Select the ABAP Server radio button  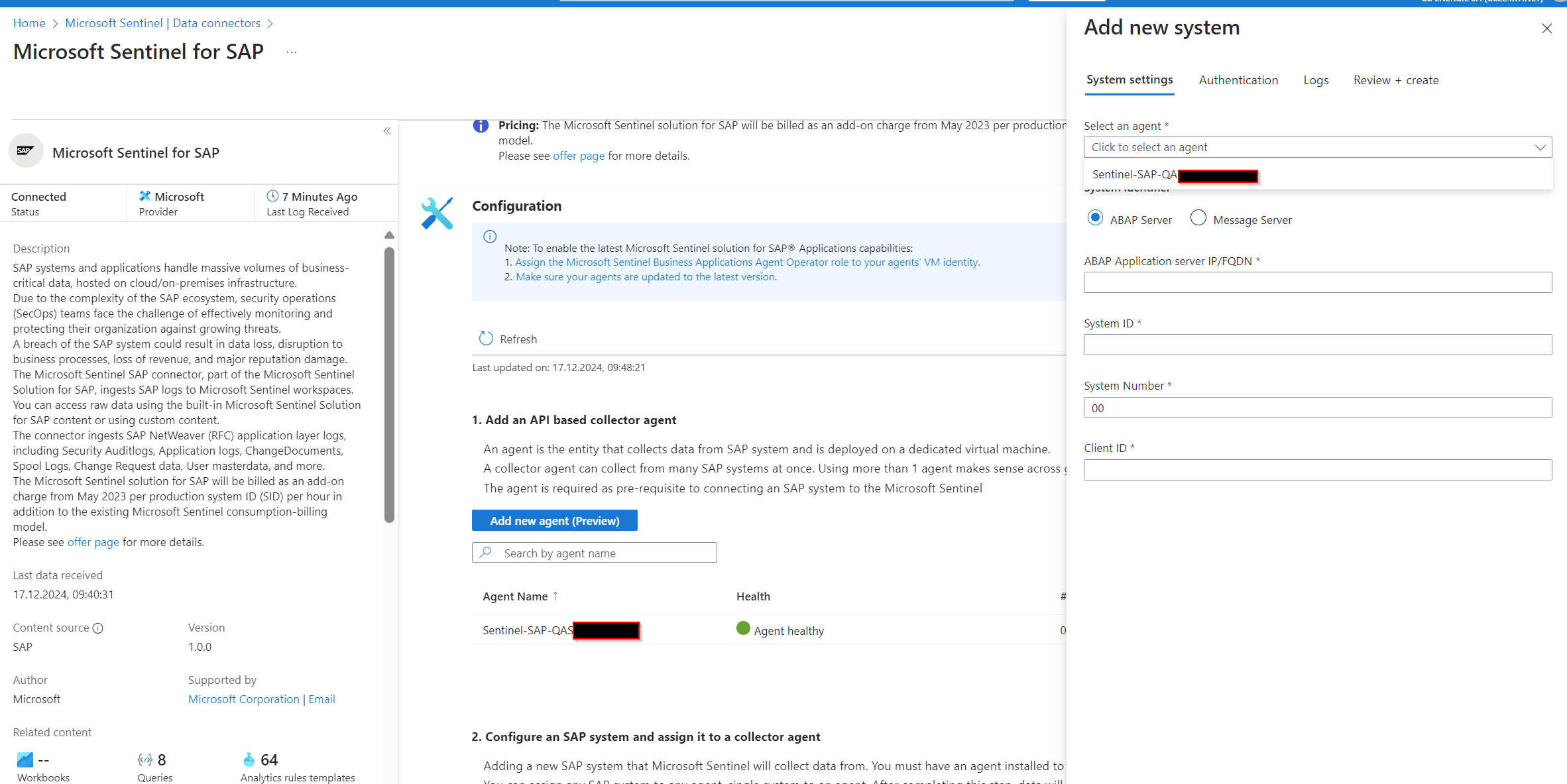[x=1094, y=217]
